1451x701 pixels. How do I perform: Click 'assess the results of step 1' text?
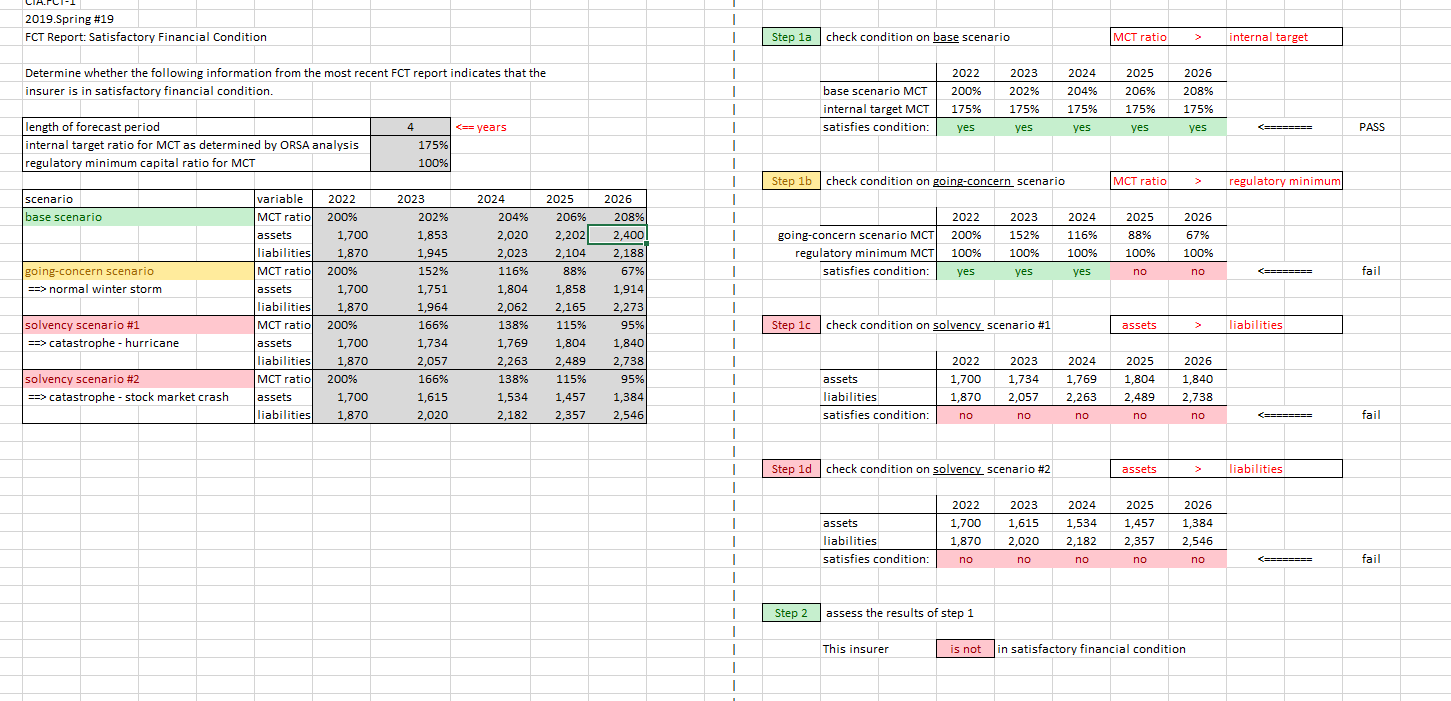900,613
